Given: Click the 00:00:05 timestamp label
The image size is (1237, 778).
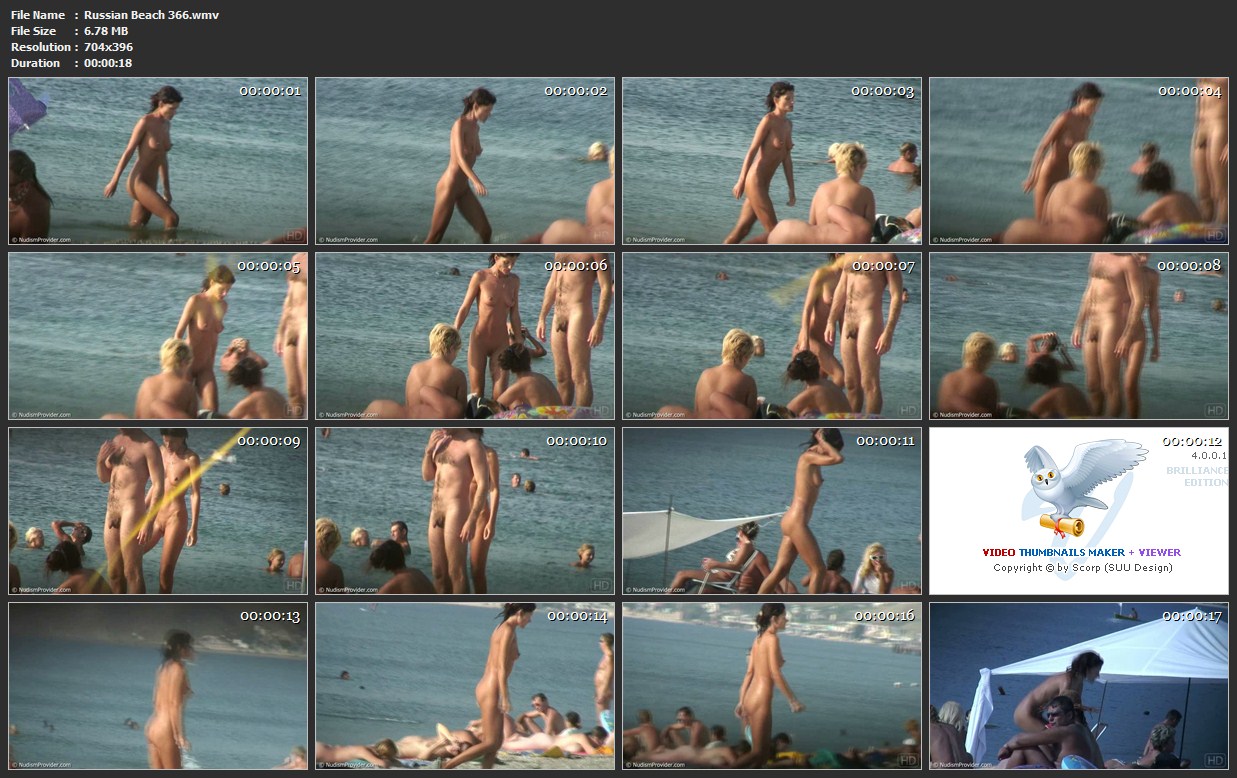Looking at the screenshot, I should point(270,266).
